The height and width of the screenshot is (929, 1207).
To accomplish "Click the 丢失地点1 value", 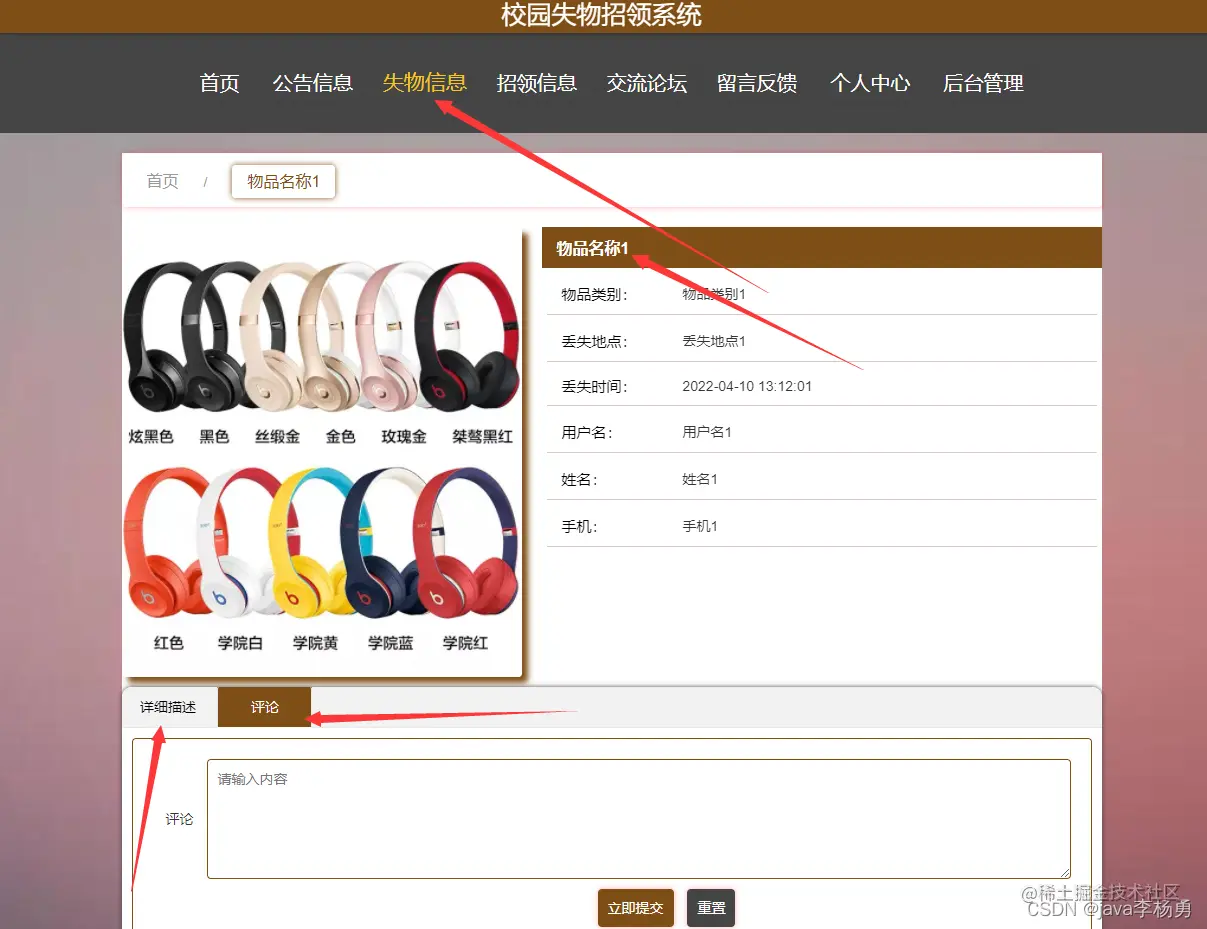I will (x=714, y=341).
